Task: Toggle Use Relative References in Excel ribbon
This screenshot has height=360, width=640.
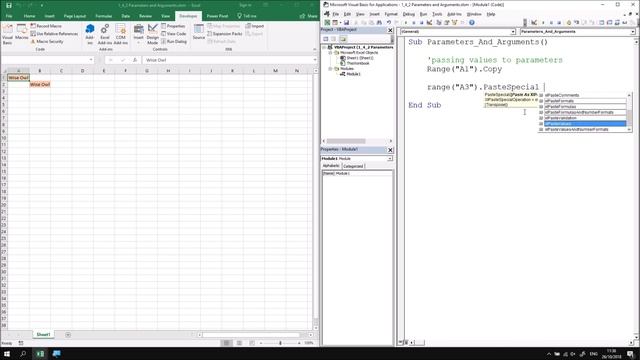Action: point(54,34)
